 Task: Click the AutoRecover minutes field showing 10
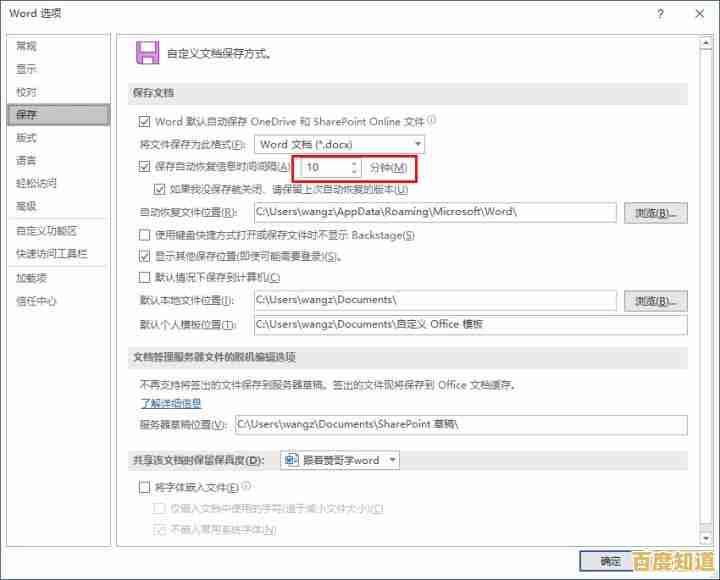click(x=325, y=168)
